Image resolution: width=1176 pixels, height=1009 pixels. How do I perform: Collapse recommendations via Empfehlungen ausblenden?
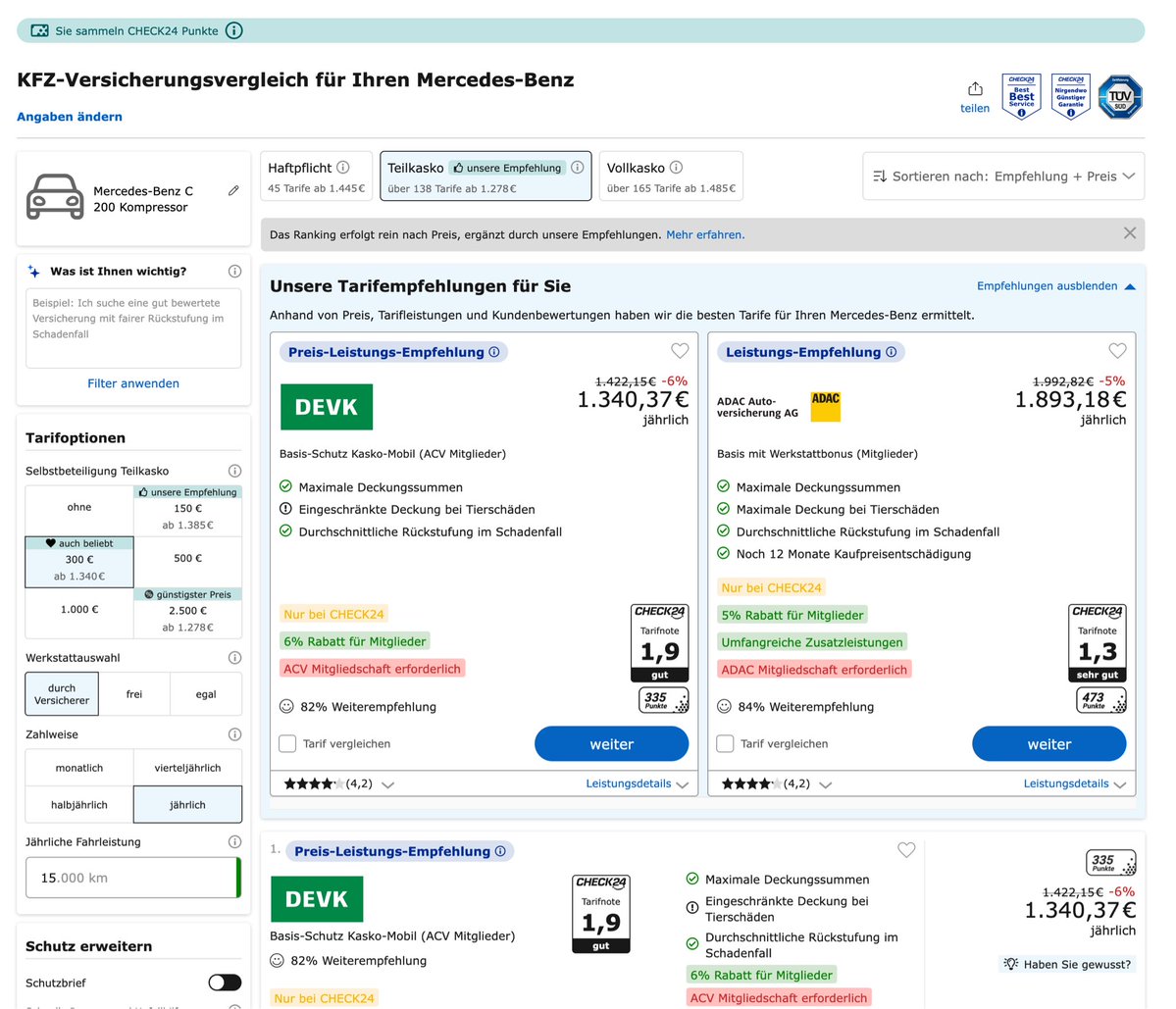click(x=1056, y=285)
